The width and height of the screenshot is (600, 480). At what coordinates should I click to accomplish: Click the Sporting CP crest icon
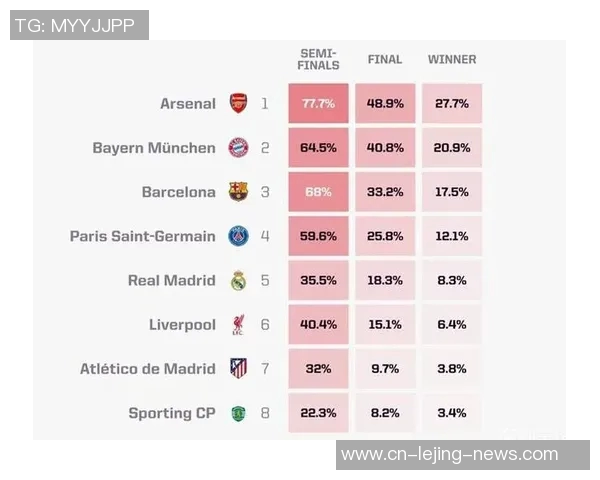pos(238,413)
